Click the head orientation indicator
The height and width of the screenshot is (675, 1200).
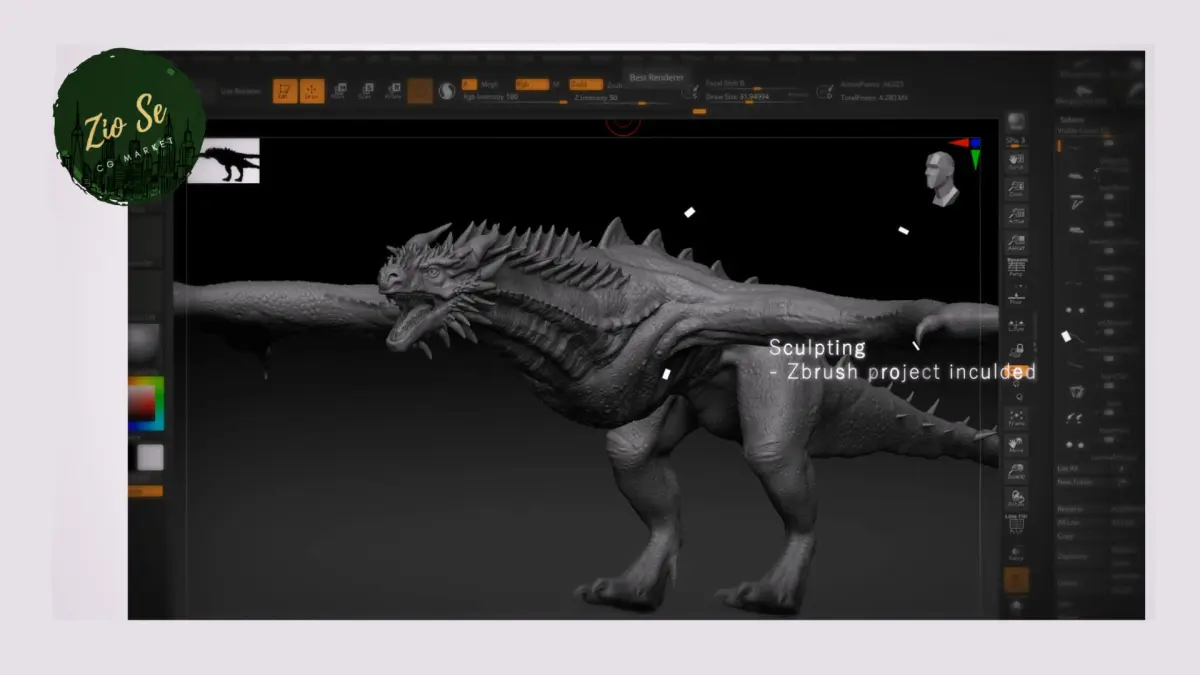941,179
